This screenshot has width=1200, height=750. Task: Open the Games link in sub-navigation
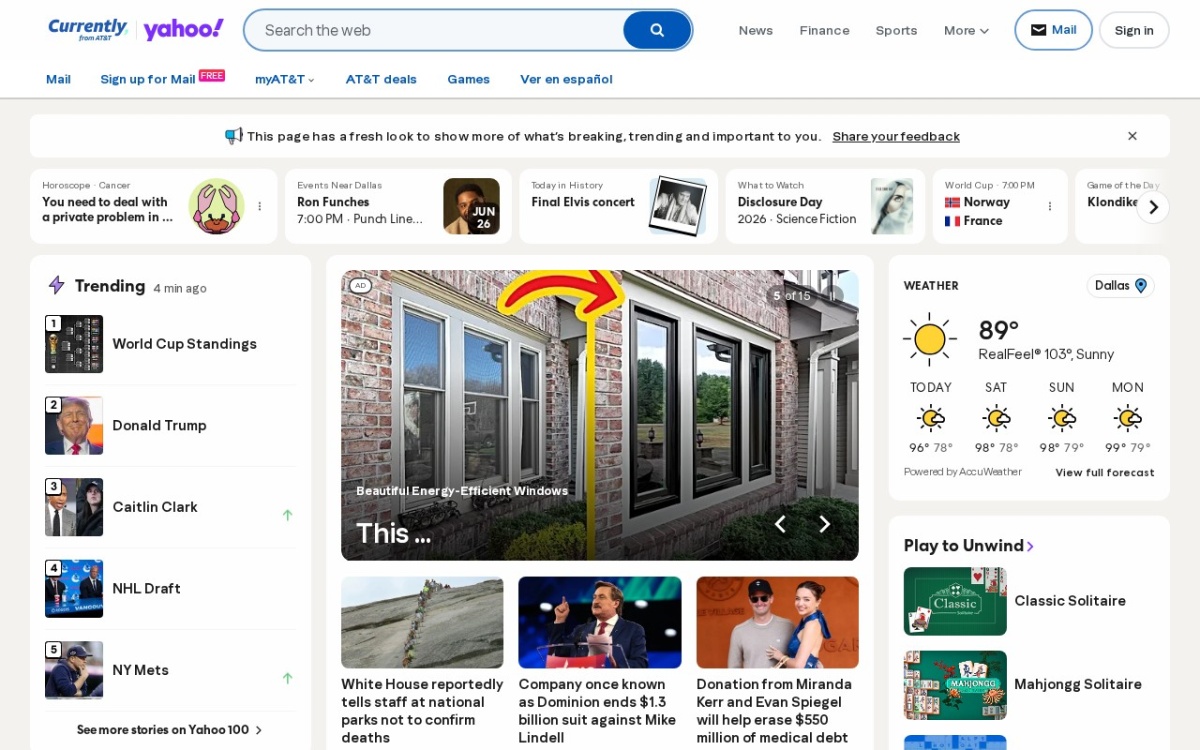(x=468, y=79)
